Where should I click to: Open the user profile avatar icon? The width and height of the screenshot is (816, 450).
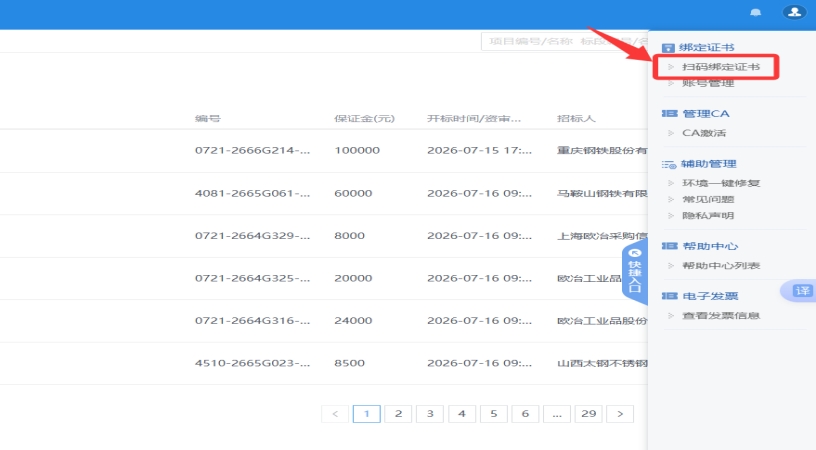coord(794,12)
